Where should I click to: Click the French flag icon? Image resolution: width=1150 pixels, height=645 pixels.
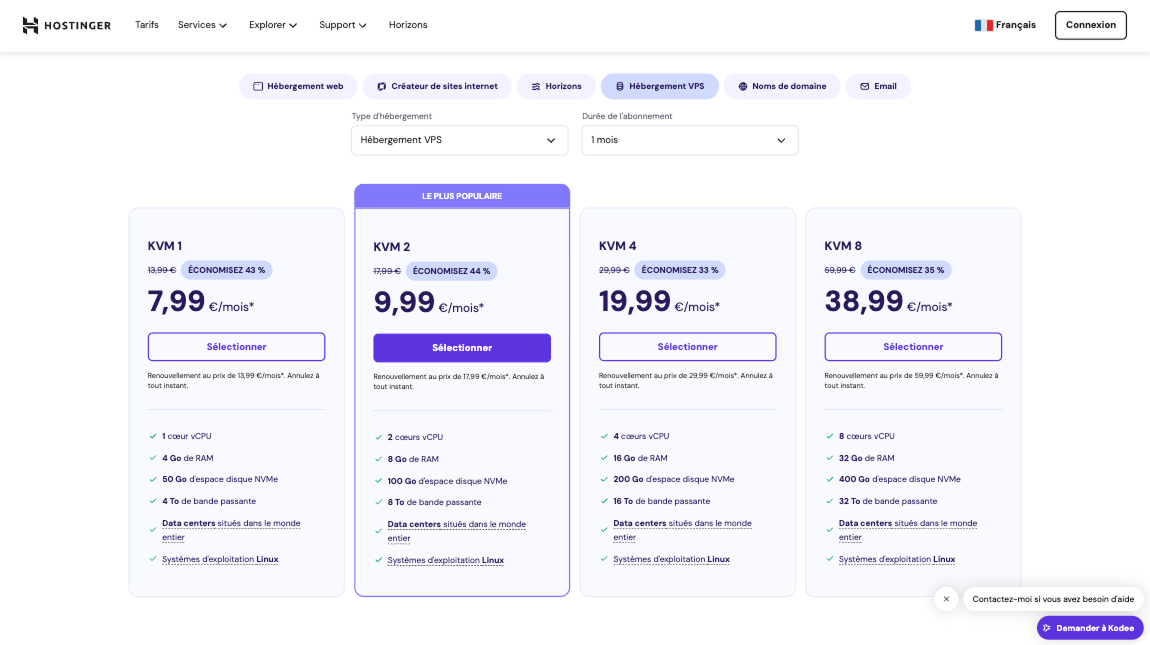click(984, 25)
